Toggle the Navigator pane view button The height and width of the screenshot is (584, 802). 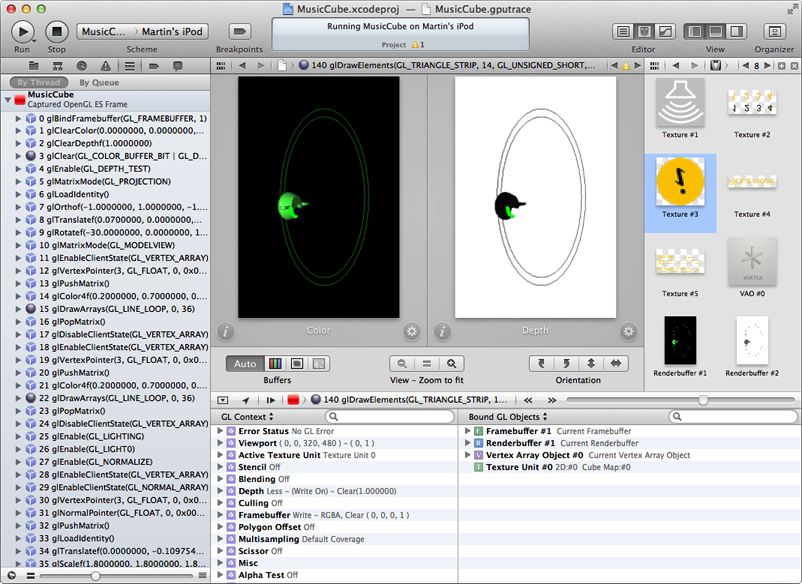[695, 32]
